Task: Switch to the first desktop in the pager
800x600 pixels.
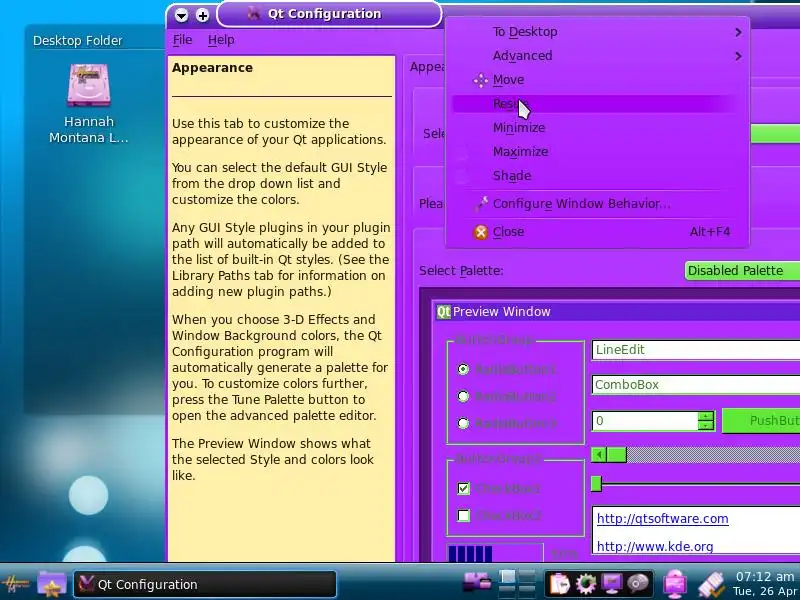Action: coord(507,577)
